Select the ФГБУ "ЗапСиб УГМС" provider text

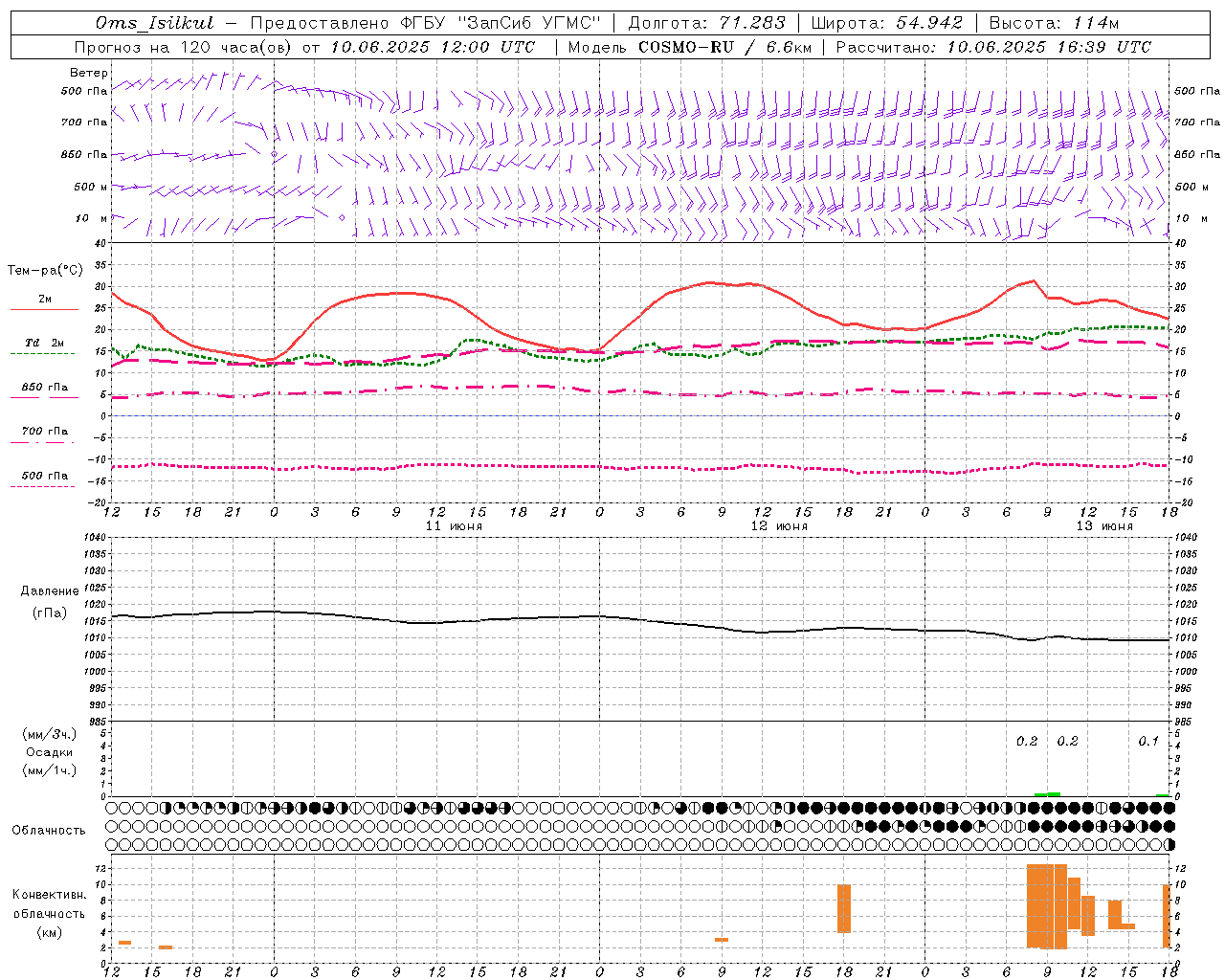pos(501,23)
